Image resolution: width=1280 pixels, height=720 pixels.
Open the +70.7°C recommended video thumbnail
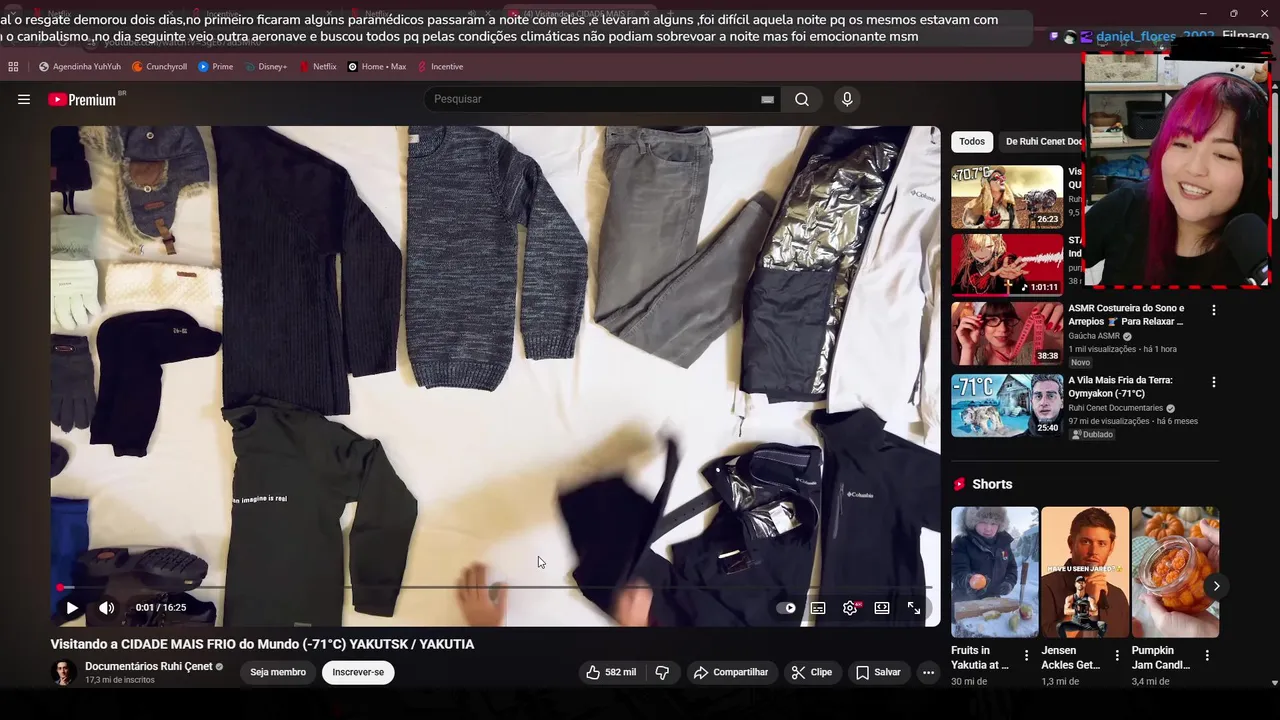[1007, 197]
